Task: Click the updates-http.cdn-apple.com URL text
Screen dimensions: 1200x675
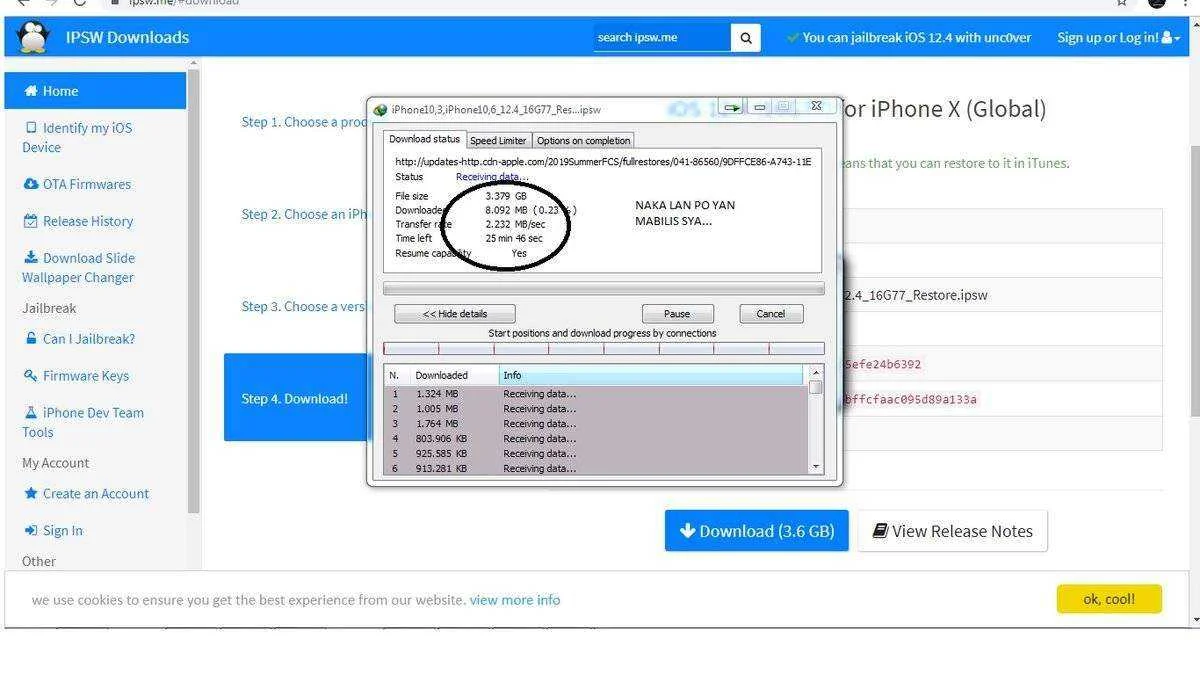Action: click(603, 161)
